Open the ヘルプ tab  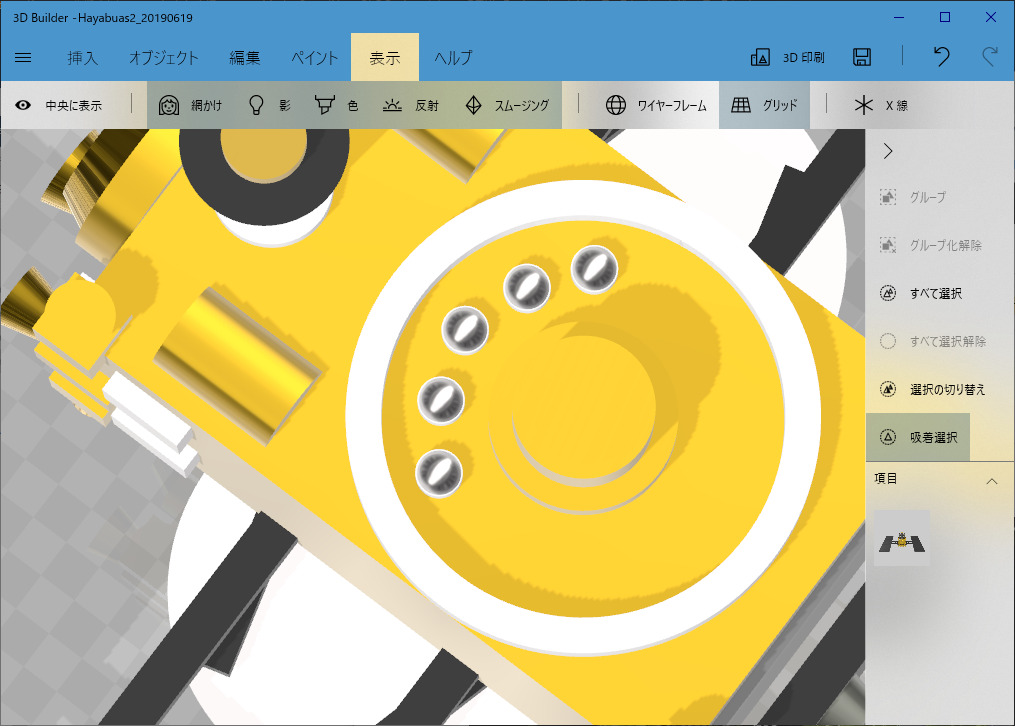point(453,58)
